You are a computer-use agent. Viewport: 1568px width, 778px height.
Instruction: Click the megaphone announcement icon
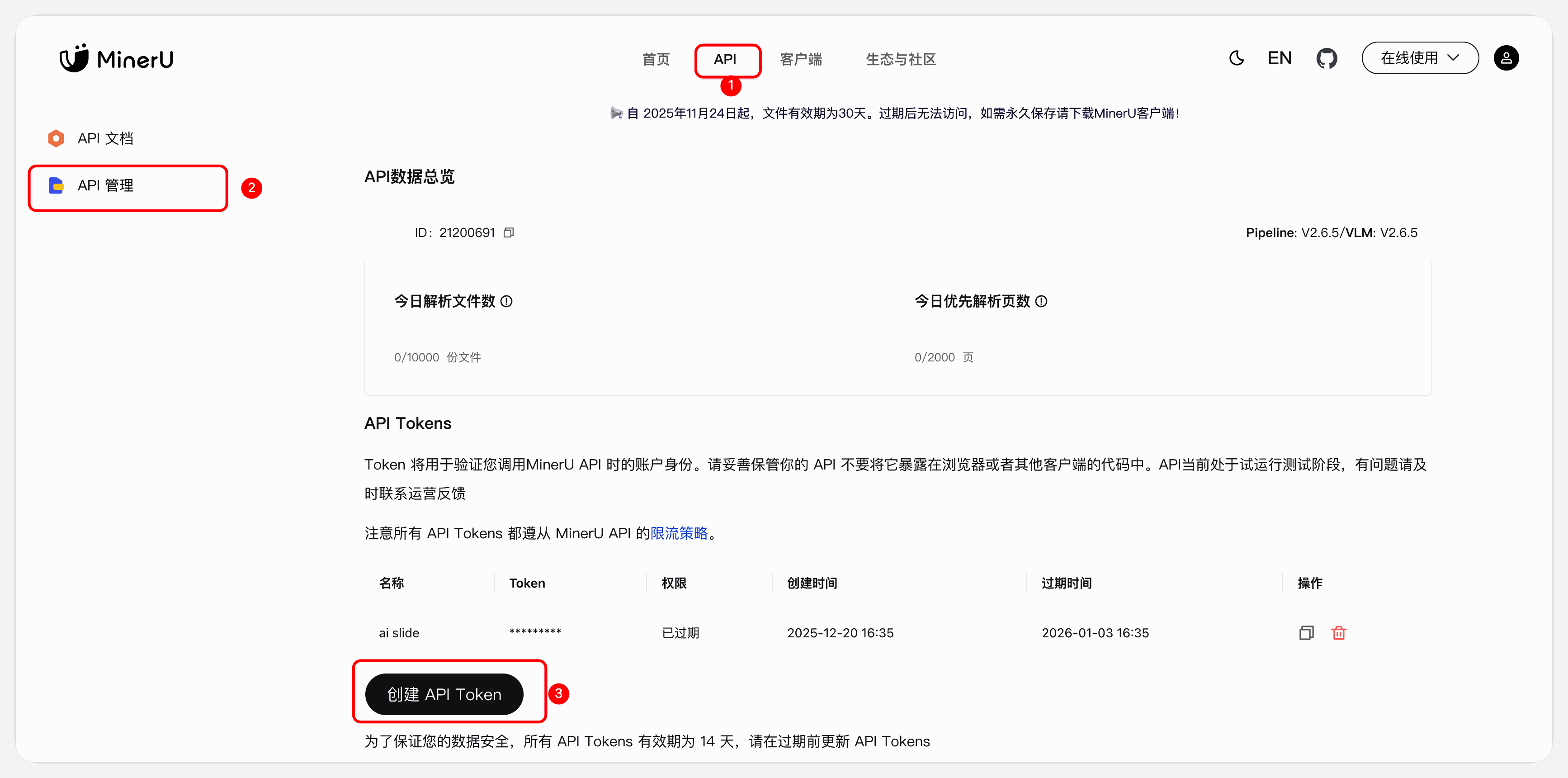tap(616, 113)
